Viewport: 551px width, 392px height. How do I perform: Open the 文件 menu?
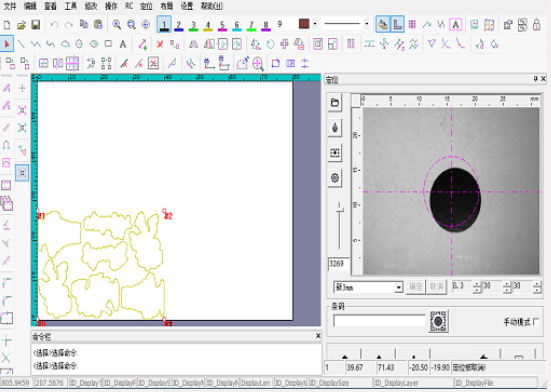pyautogui.click(x=10, y=6)
